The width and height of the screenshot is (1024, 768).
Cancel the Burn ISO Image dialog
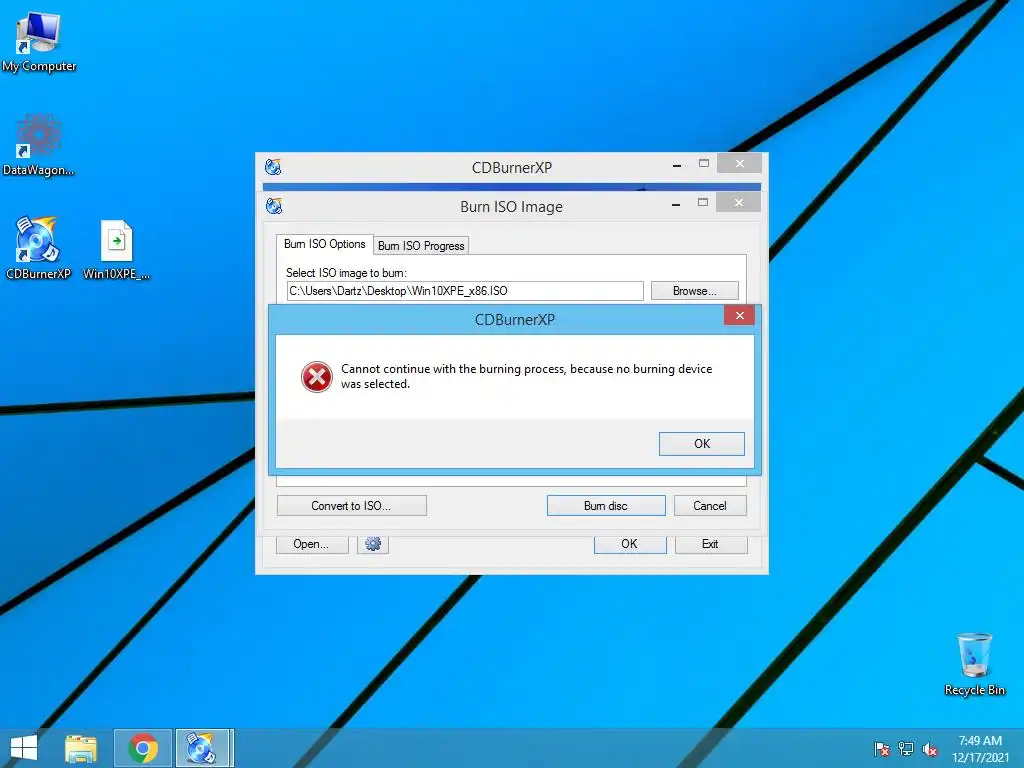tap(710, 505)
